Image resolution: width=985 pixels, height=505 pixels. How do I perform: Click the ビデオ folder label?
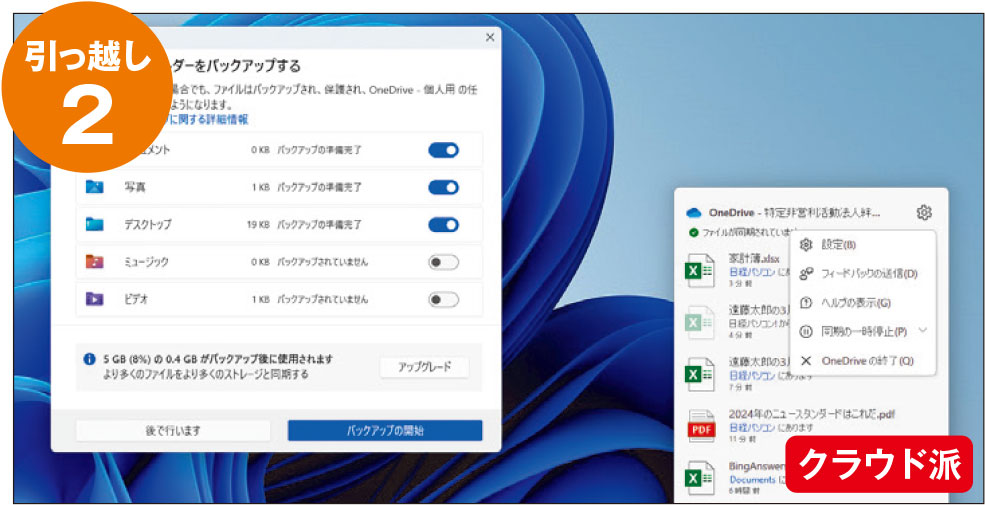click(x=136, y=300)
